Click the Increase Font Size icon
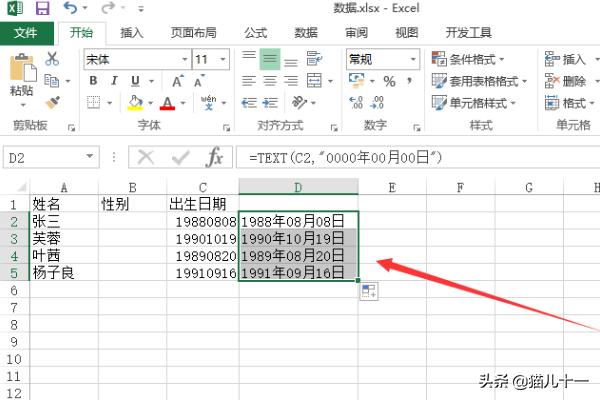The width and height of the screenshot is (600, 400). 179,81
